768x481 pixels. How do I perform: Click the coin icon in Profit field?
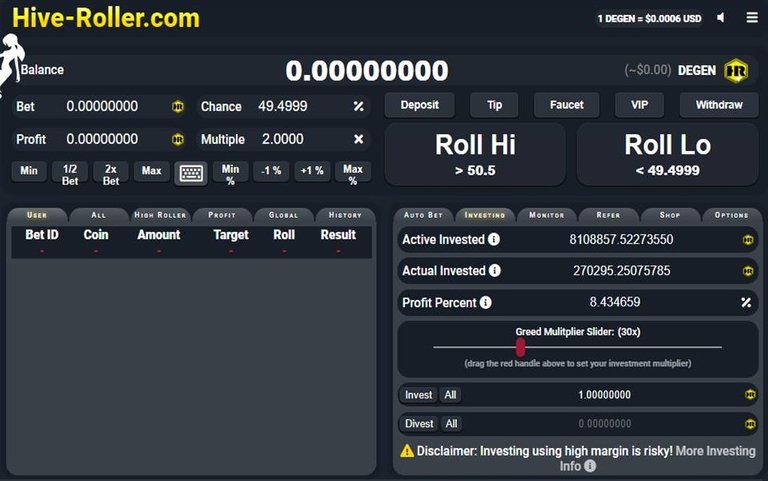(x=178, y=140)
